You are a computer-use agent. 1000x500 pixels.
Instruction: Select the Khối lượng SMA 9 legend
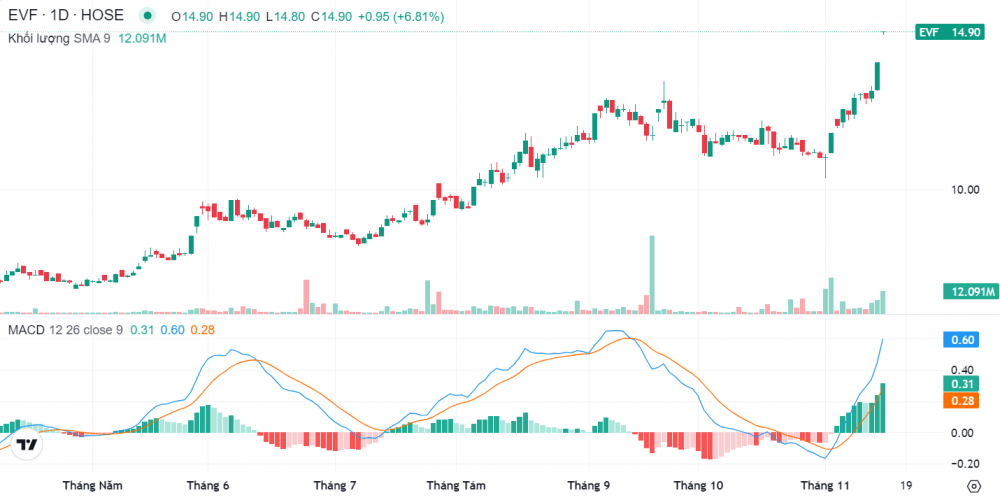click(60, 38)
